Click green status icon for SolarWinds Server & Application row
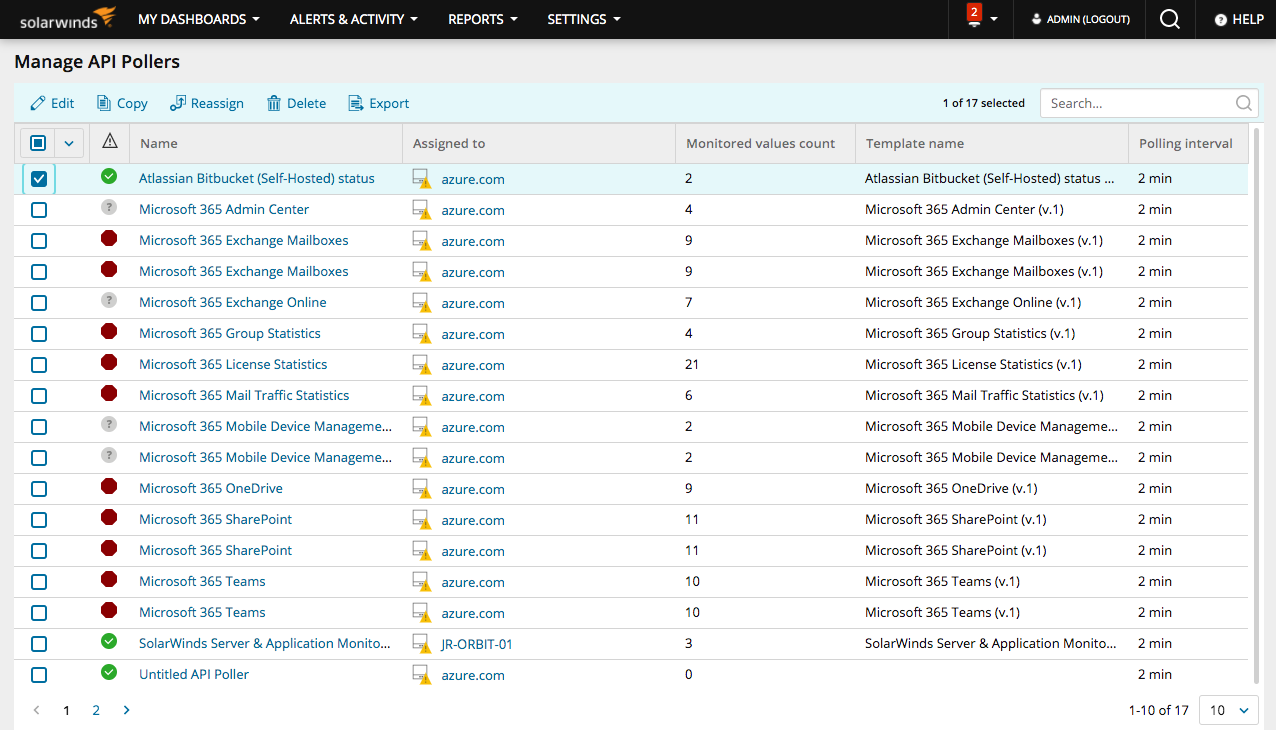The width and height of the screenshot is (1276, 730). point(109,641)
